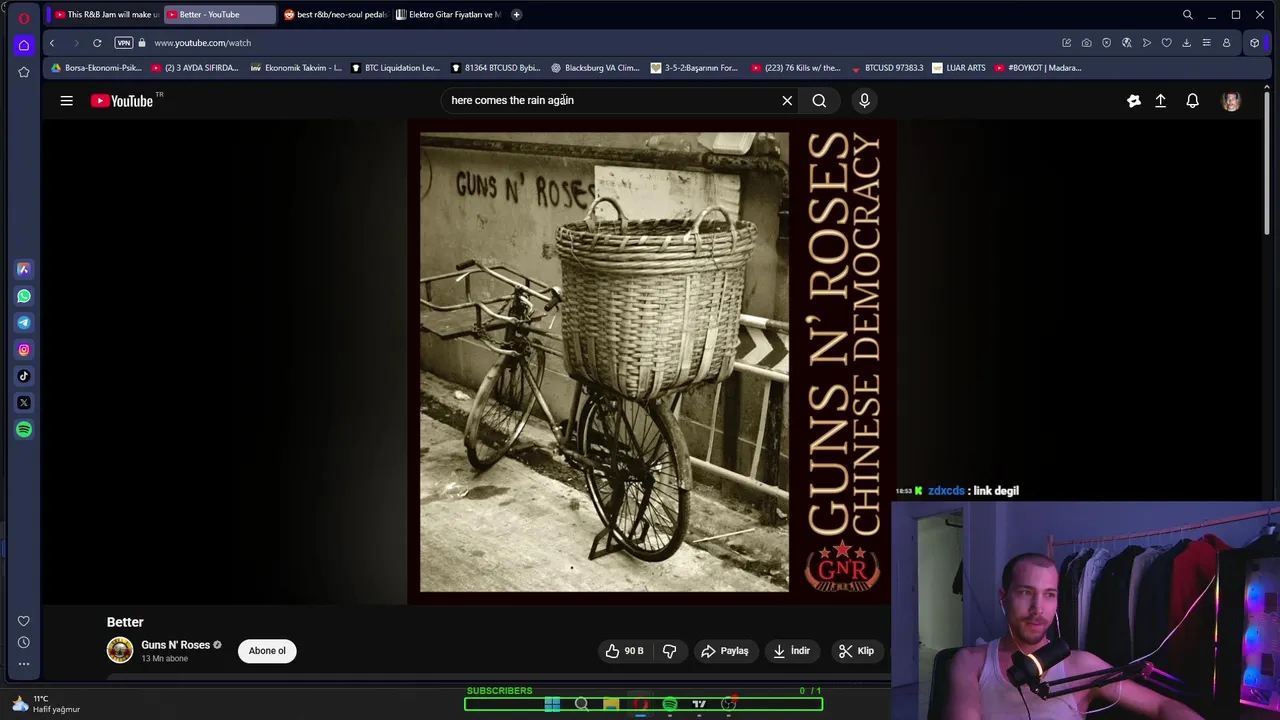Open YouTube notifications bell

[x=1192, y=101]
